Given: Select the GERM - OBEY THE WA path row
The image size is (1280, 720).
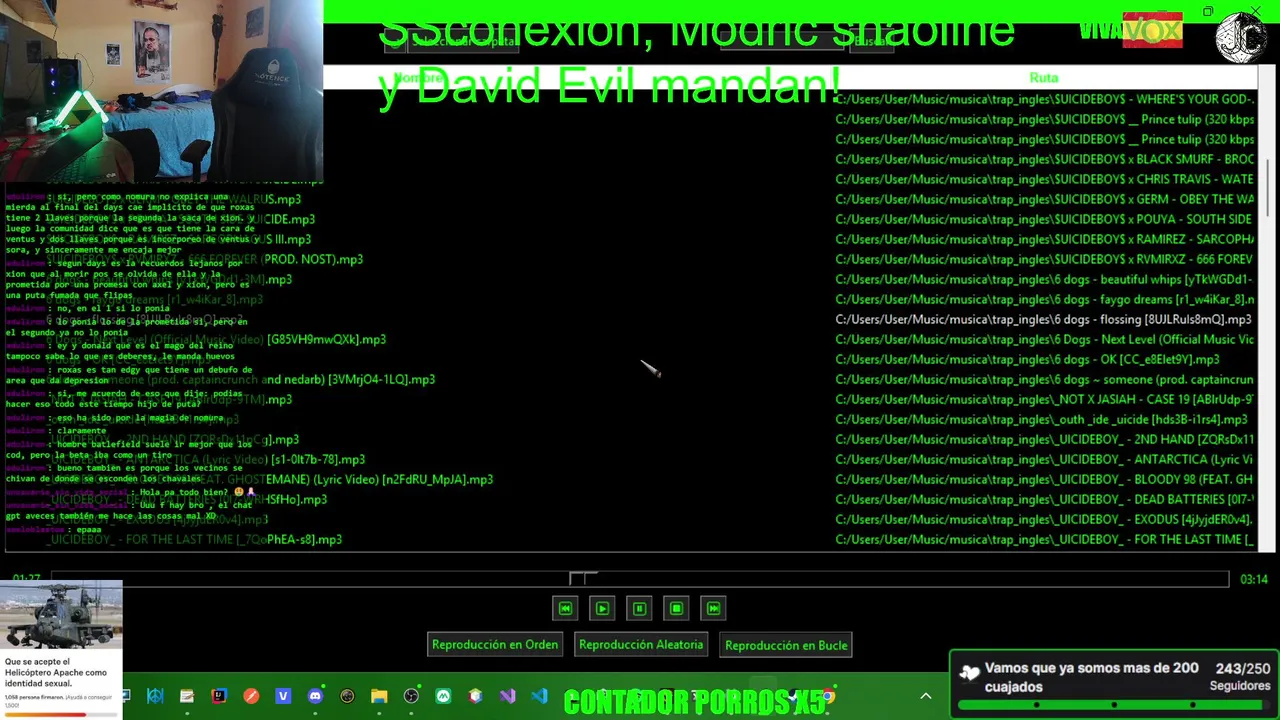Looking at the screenshot, I should 1044,199.
